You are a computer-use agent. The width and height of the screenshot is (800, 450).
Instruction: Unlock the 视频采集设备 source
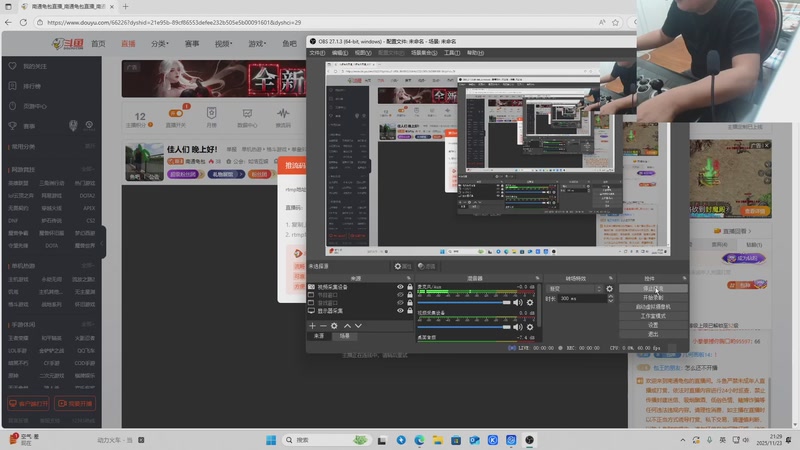[x=410, y=287]
